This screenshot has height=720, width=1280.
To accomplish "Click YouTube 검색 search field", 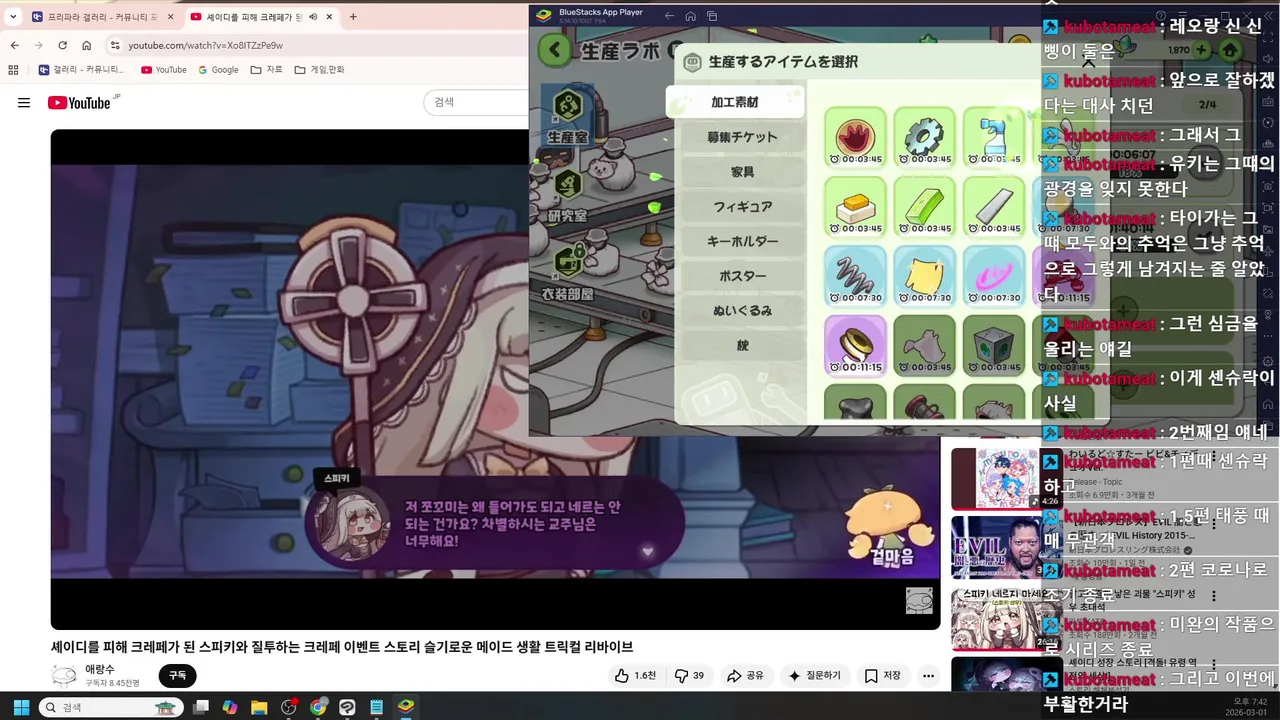I will click(476, 102).
